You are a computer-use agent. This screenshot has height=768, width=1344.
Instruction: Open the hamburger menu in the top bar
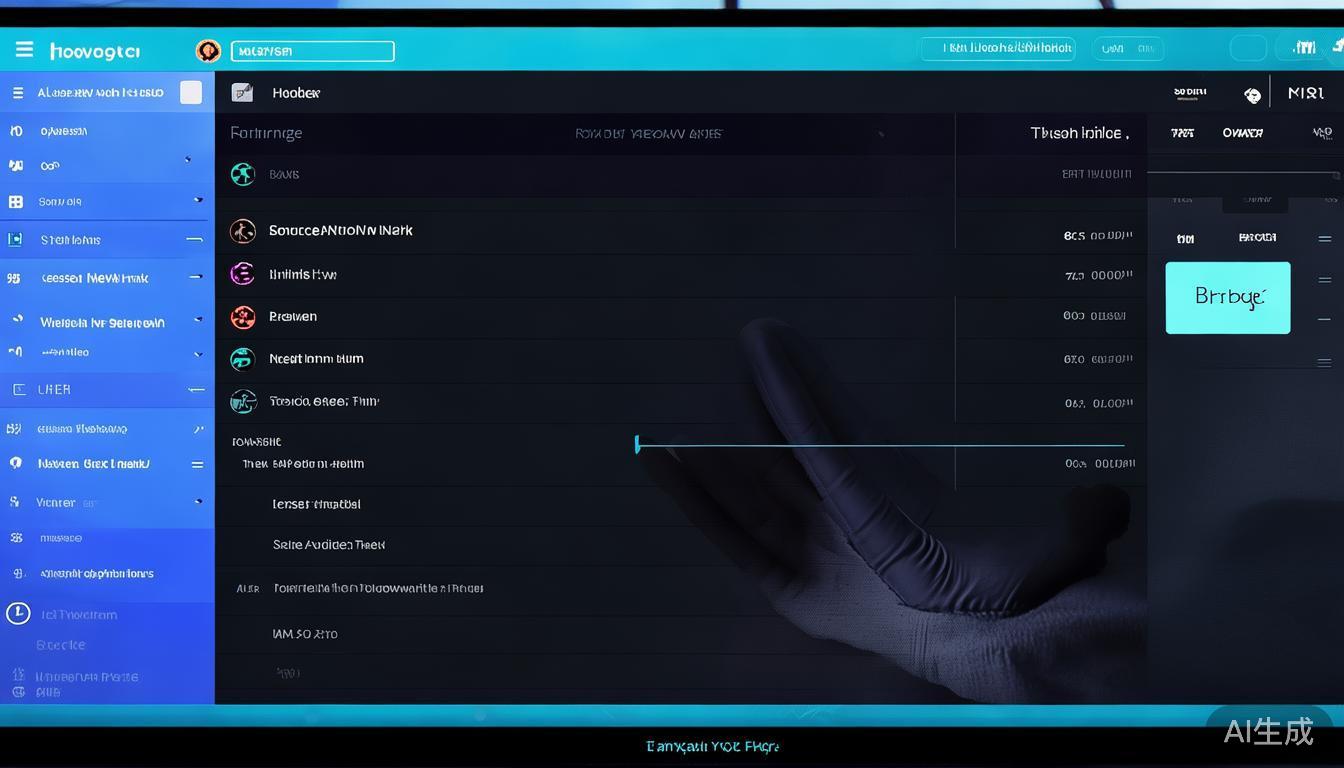click(24, 50)
